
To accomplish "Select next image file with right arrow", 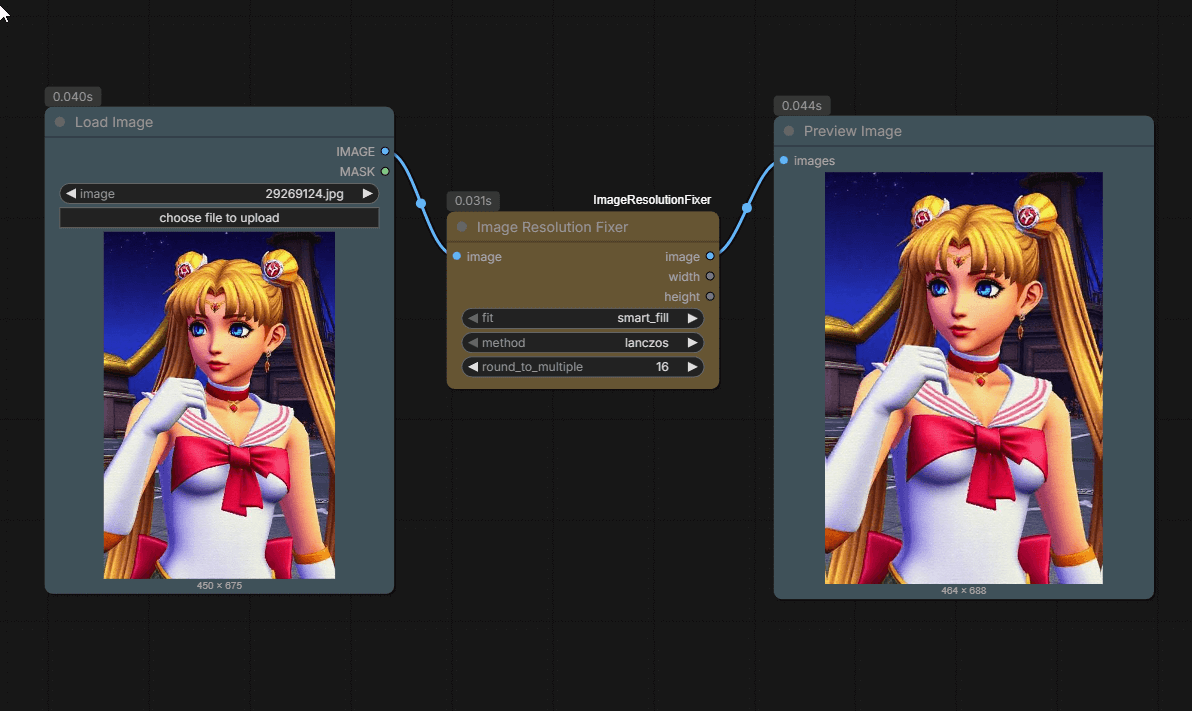I will pyautogui.click(x=368, y=194).
